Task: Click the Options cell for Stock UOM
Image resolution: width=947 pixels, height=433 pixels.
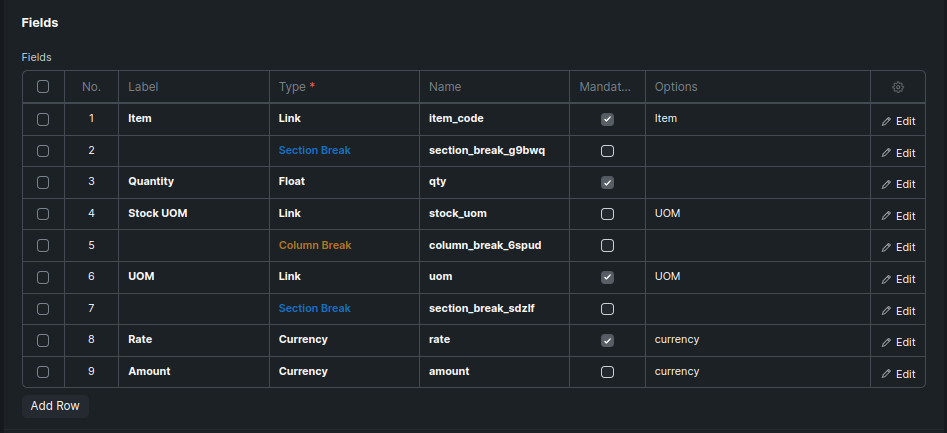Action: pos(756,214)
